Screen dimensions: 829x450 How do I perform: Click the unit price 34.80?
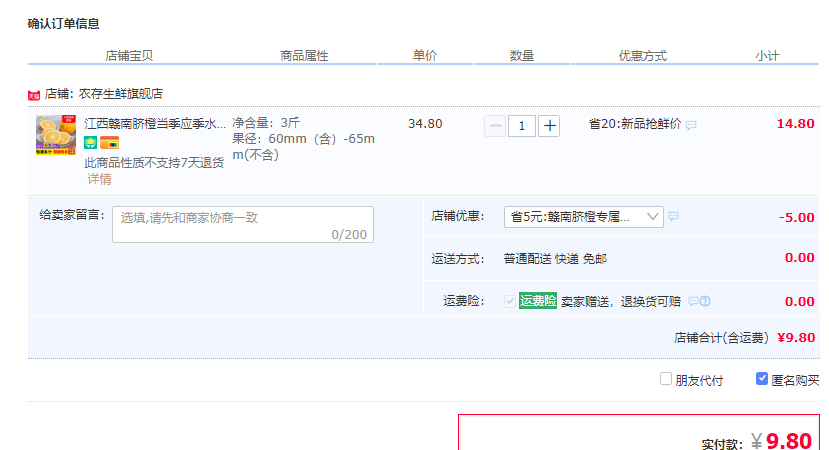[x=425, y=124]
